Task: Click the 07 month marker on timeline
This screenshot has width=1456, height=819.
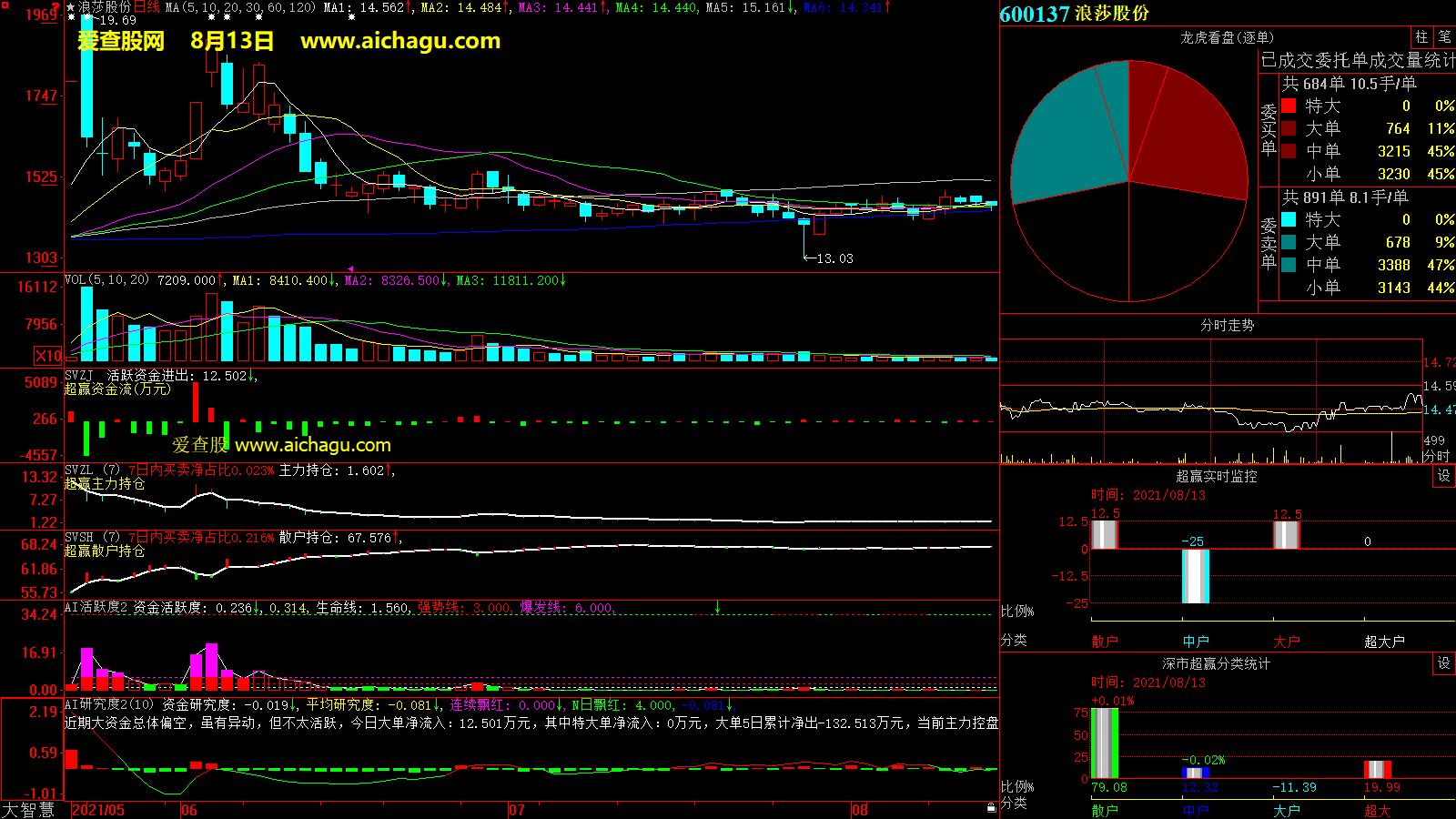Action: point(517,810)
